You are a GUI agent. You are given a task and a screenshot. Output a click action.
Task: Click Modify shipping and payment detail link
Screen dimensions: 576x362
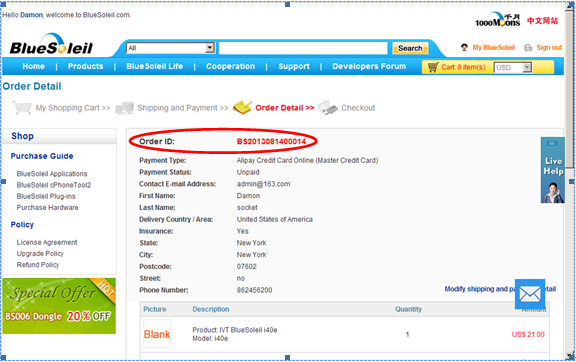click(500, 289)
